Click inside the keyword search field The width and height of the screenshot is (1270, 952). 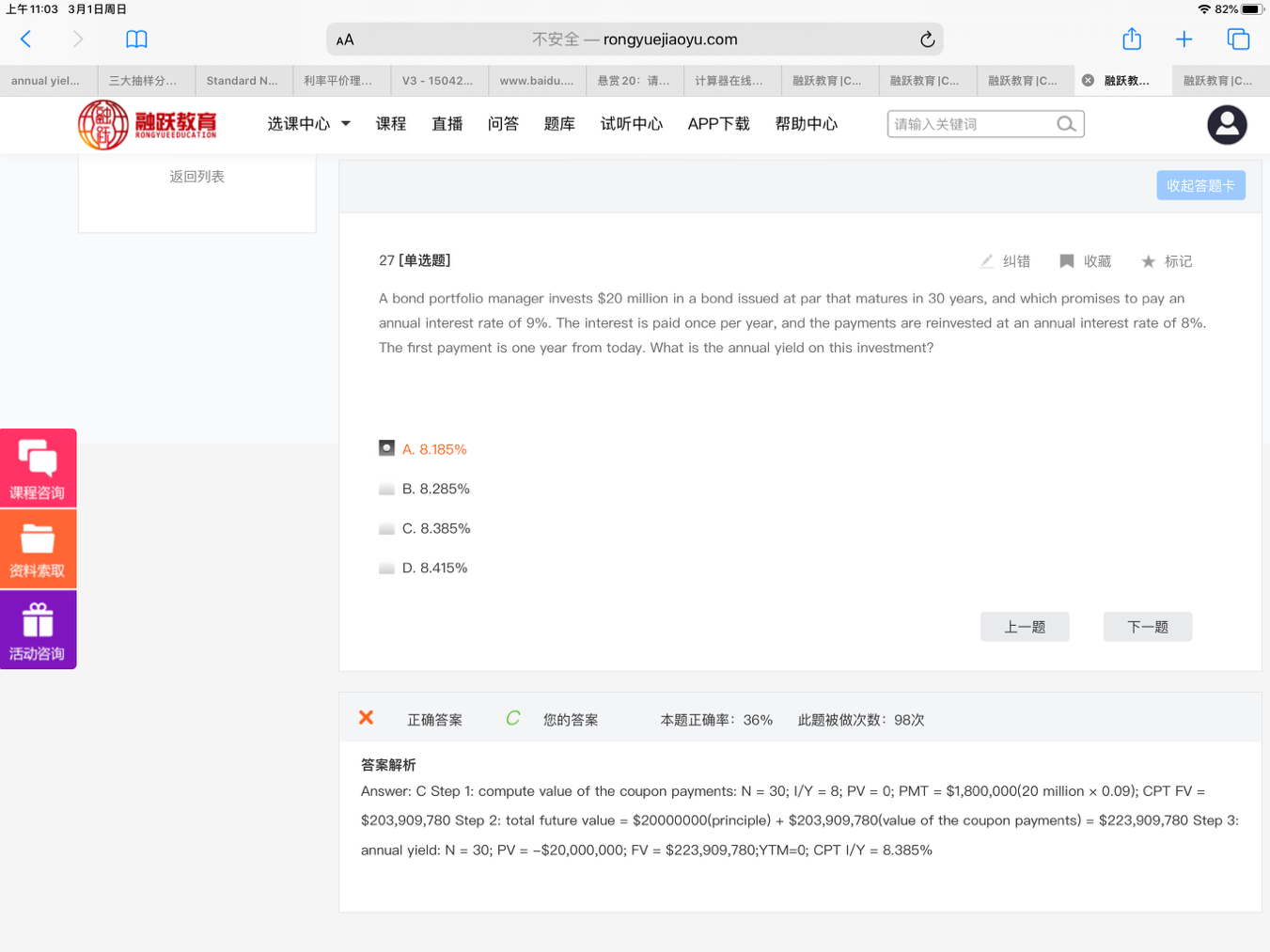click(x=968, y=124)
